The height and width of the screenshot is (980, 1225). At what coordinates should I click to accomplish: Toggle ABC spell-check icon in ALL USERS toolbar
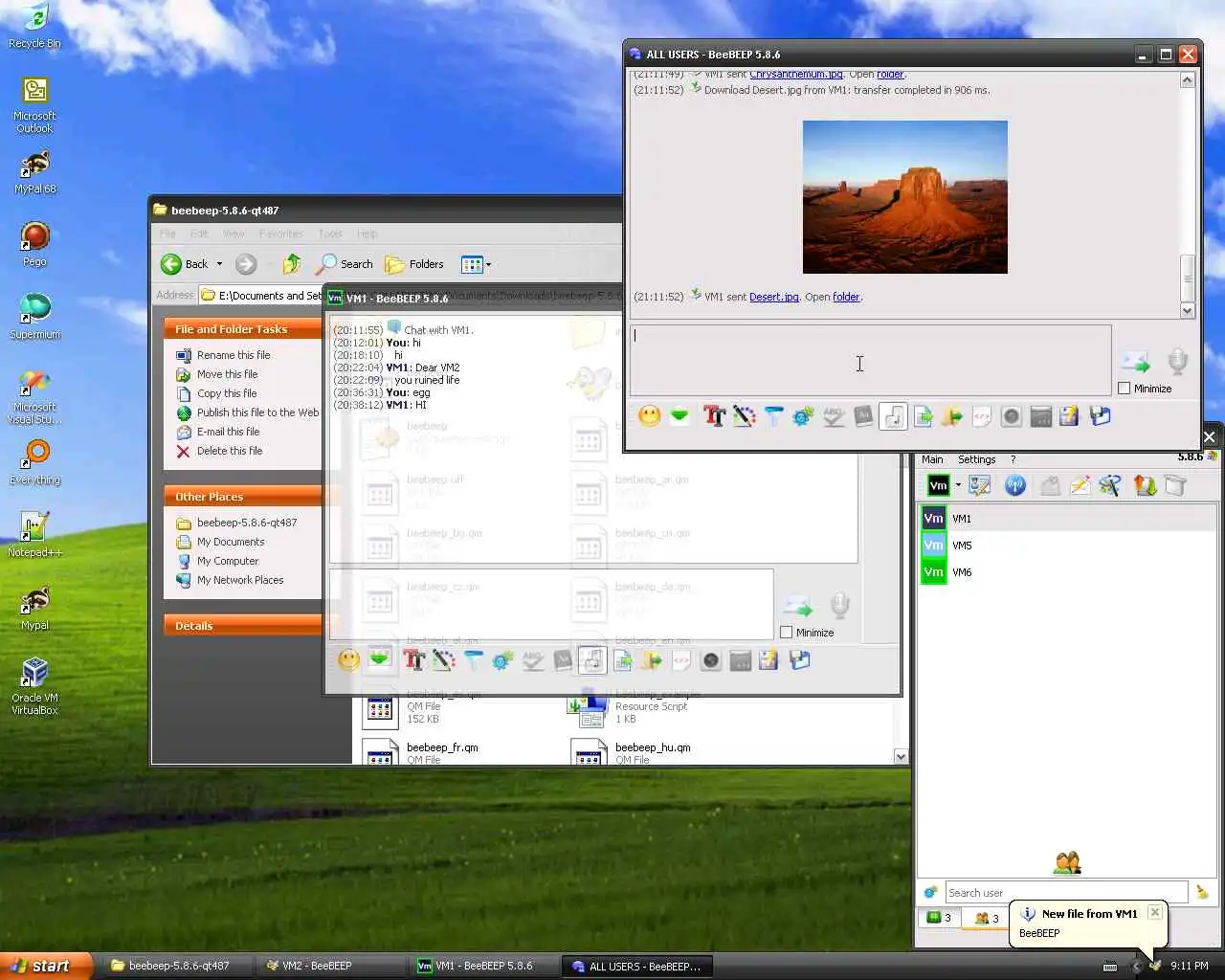pos(834,416)
